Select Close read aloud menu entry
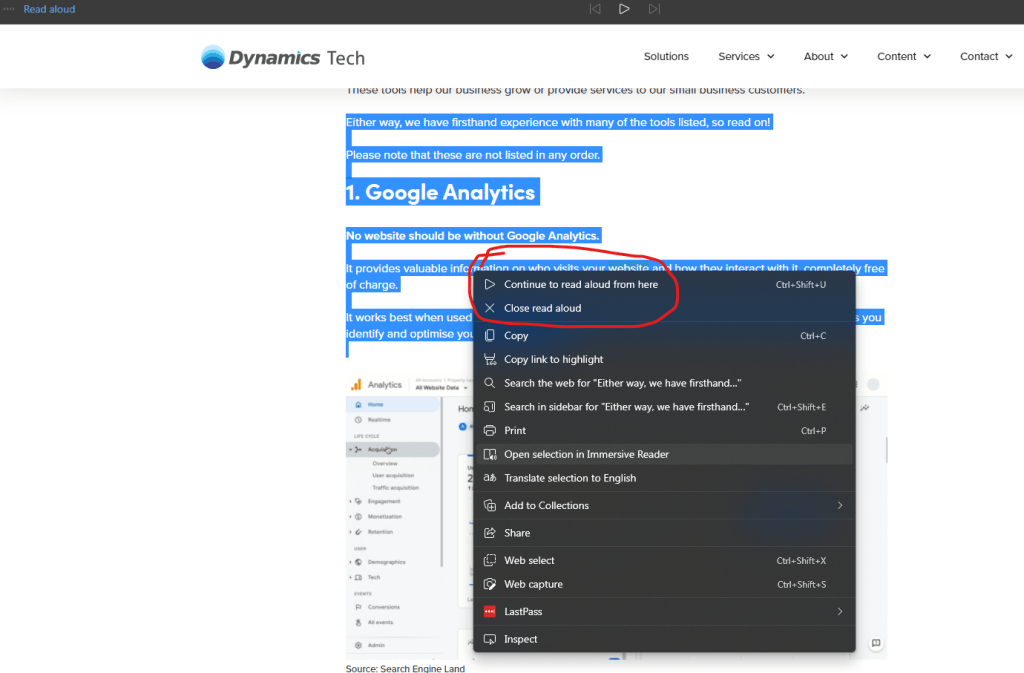 tap(664, 308)
